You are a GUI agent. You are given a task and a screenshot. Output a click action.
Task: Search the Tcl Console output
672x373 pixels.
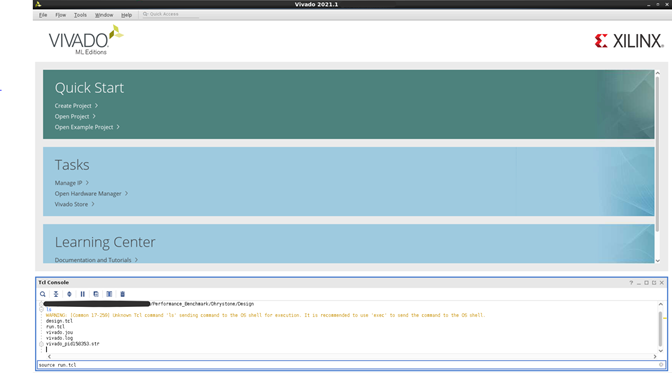pyautogui.click(x=43, y=294)
